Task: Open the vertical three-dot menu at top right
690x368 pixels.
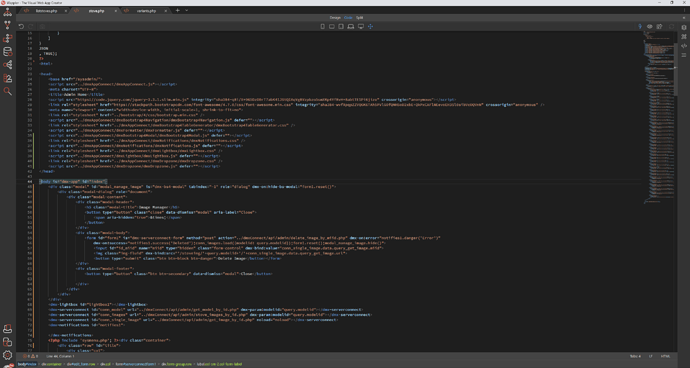Action: click(684, 11)
